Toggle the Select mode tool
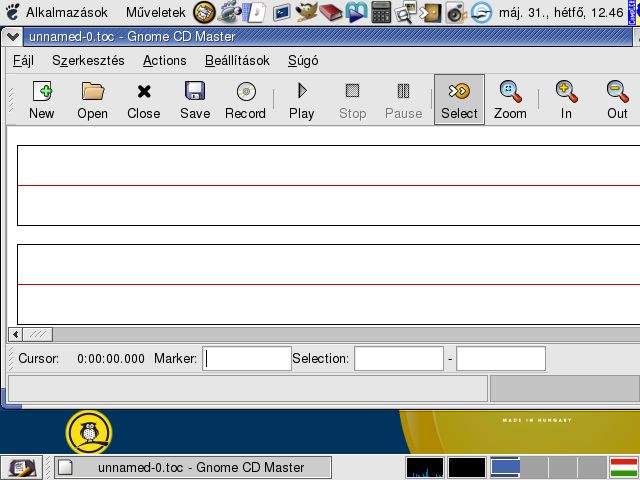The width and height of the screenshot is (640, 480). pyautogui.click(x=459, y=99)
